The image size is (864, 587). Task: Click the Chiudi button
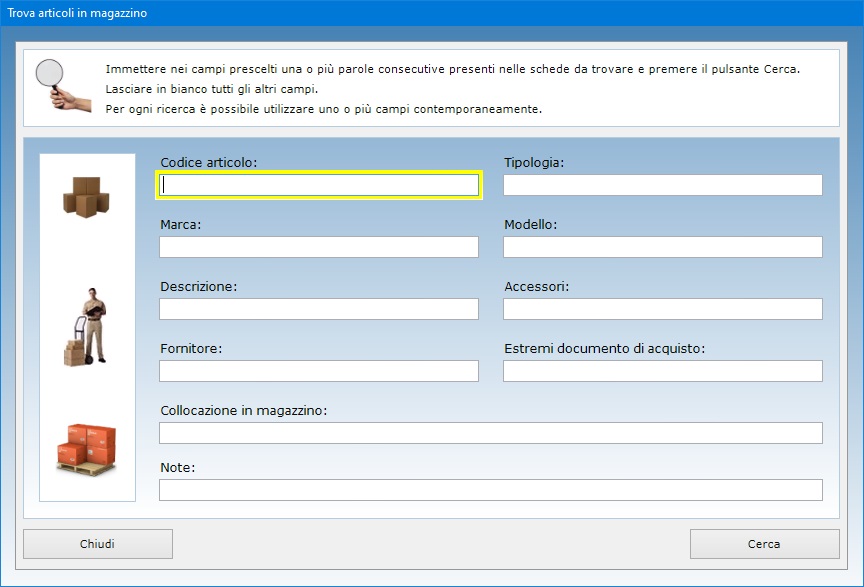pos(98,544)
